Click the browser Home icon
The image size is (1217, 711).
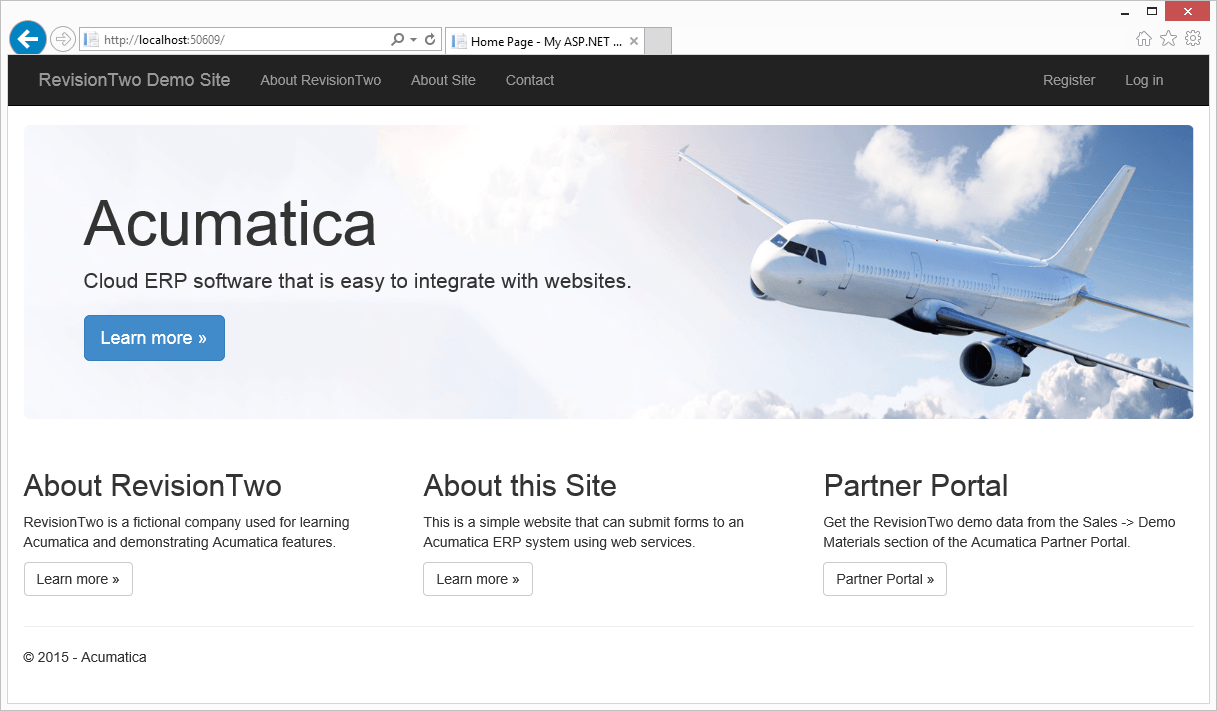pos(1144,39)
